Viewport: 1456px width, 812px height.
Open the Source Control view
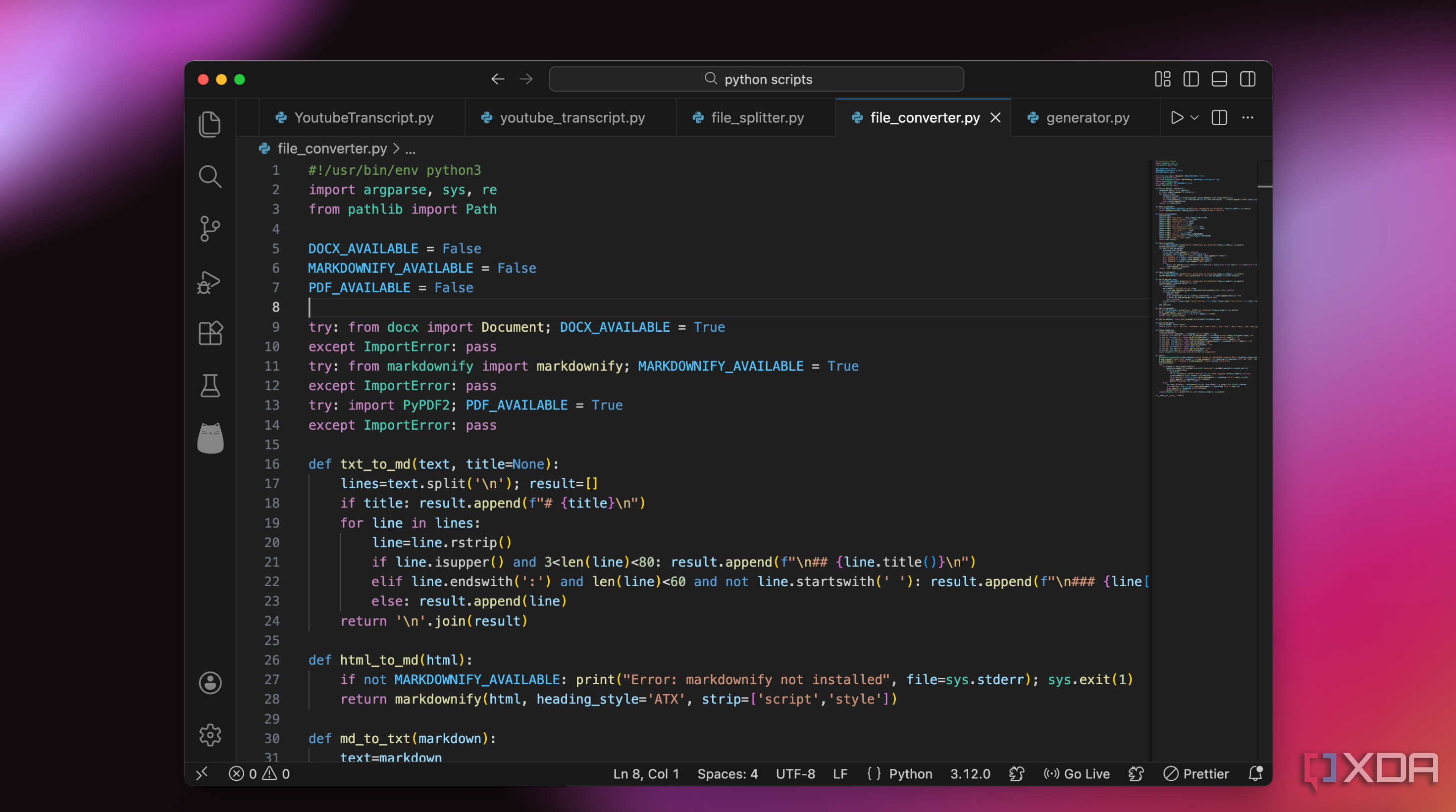209,229
